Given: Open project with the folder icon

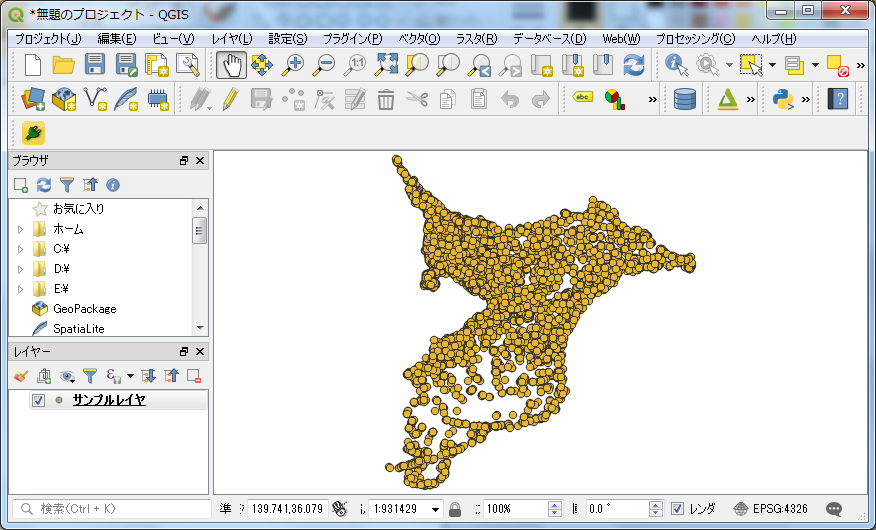Looking at the screenshot, I should (64, 65).
